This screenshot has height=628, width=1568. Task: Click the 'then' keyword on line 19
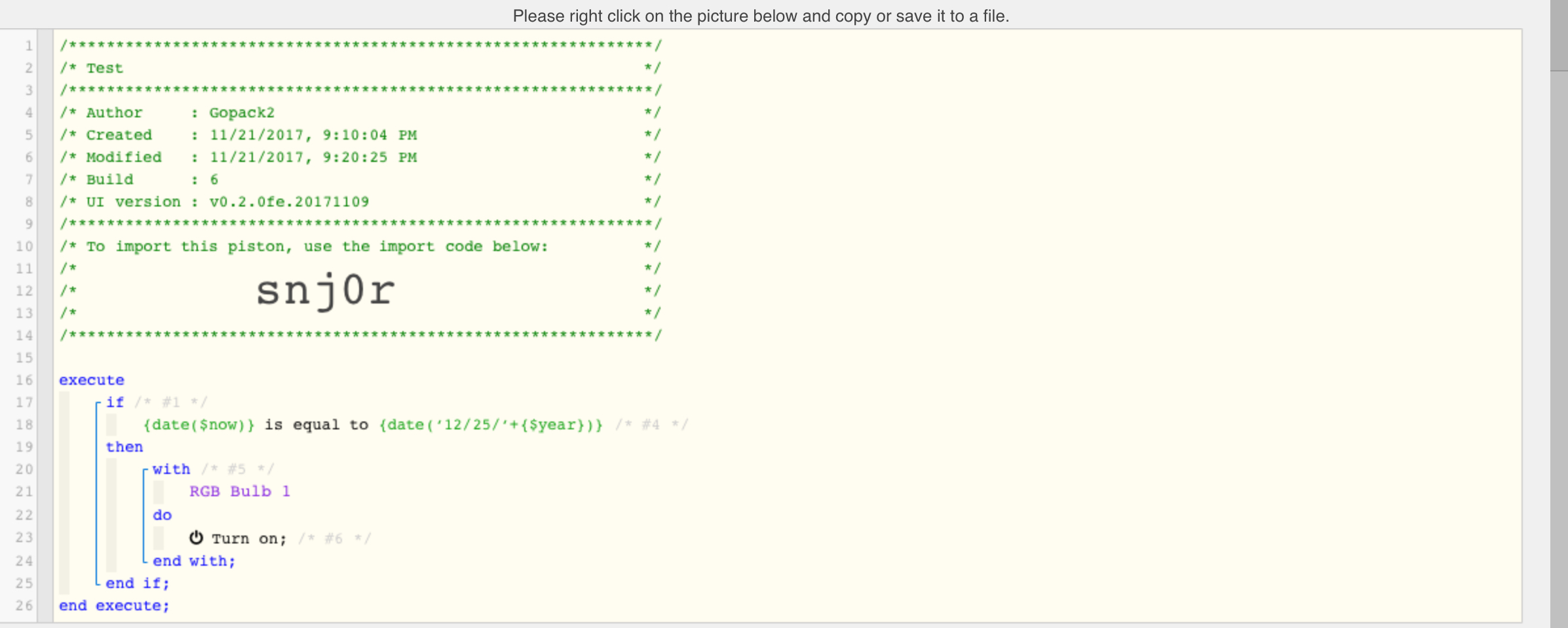tap(124, 447)
